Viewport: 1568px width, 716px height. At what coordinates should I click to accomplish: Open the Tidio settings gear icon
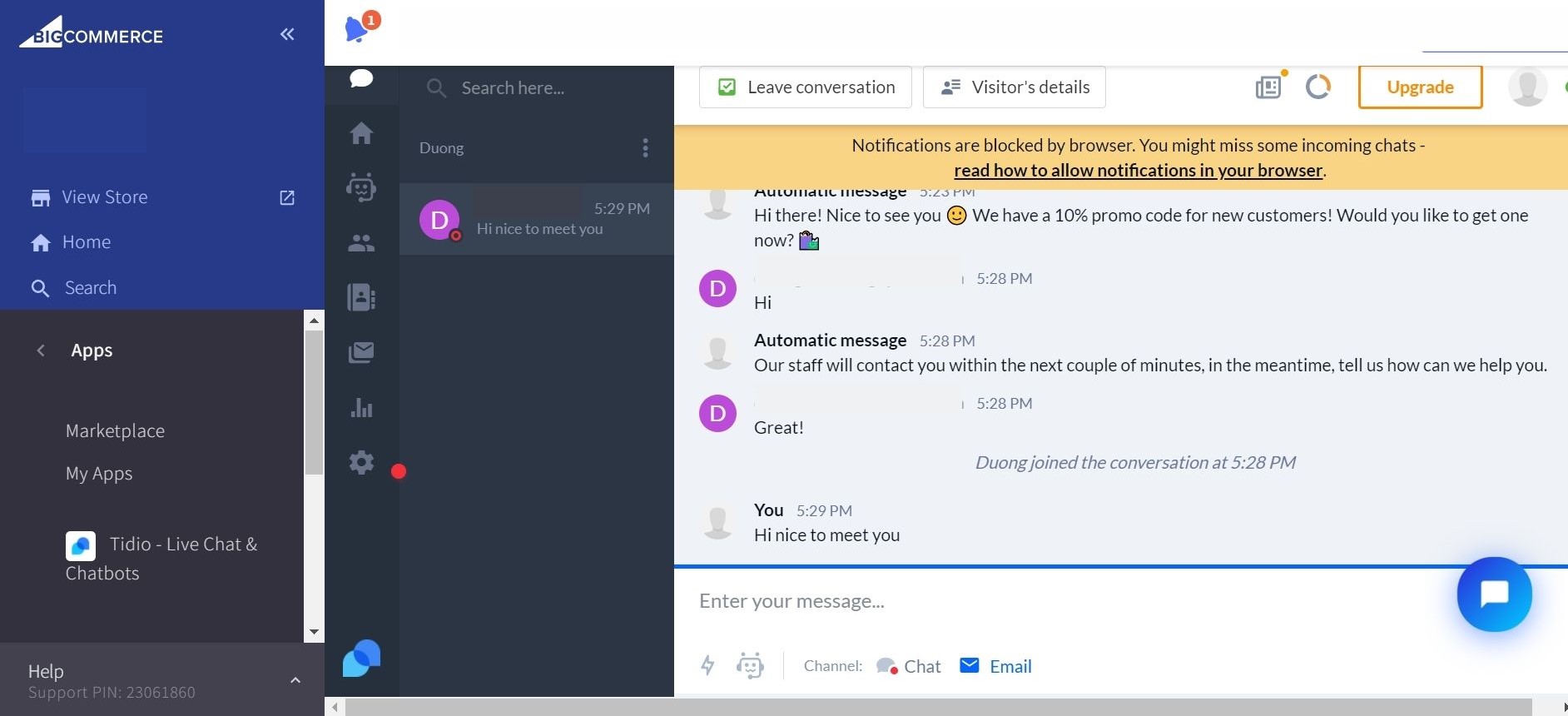(x=361, y=463)
